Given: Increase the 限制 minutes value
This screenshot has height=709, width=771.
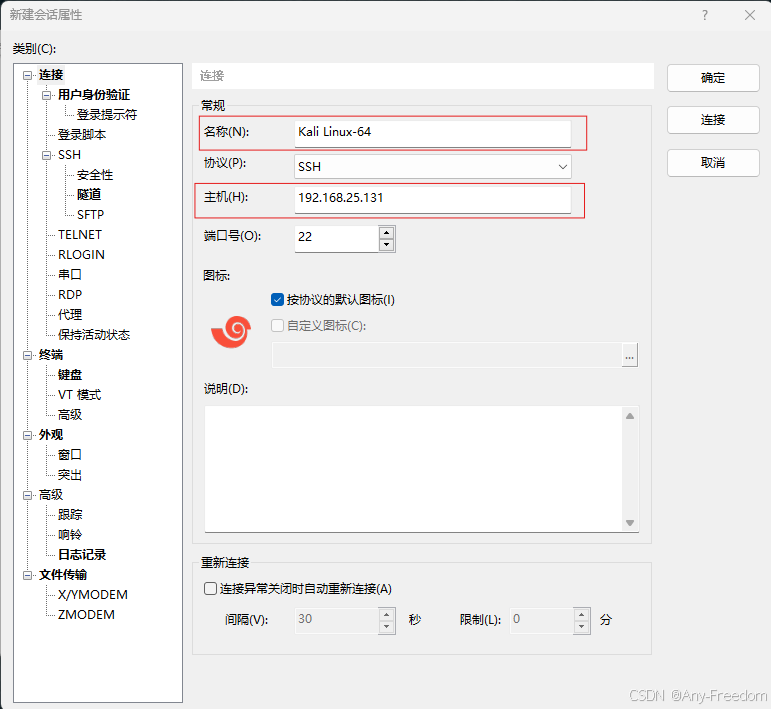Looking at the screenshot, I should click(581, 615).
